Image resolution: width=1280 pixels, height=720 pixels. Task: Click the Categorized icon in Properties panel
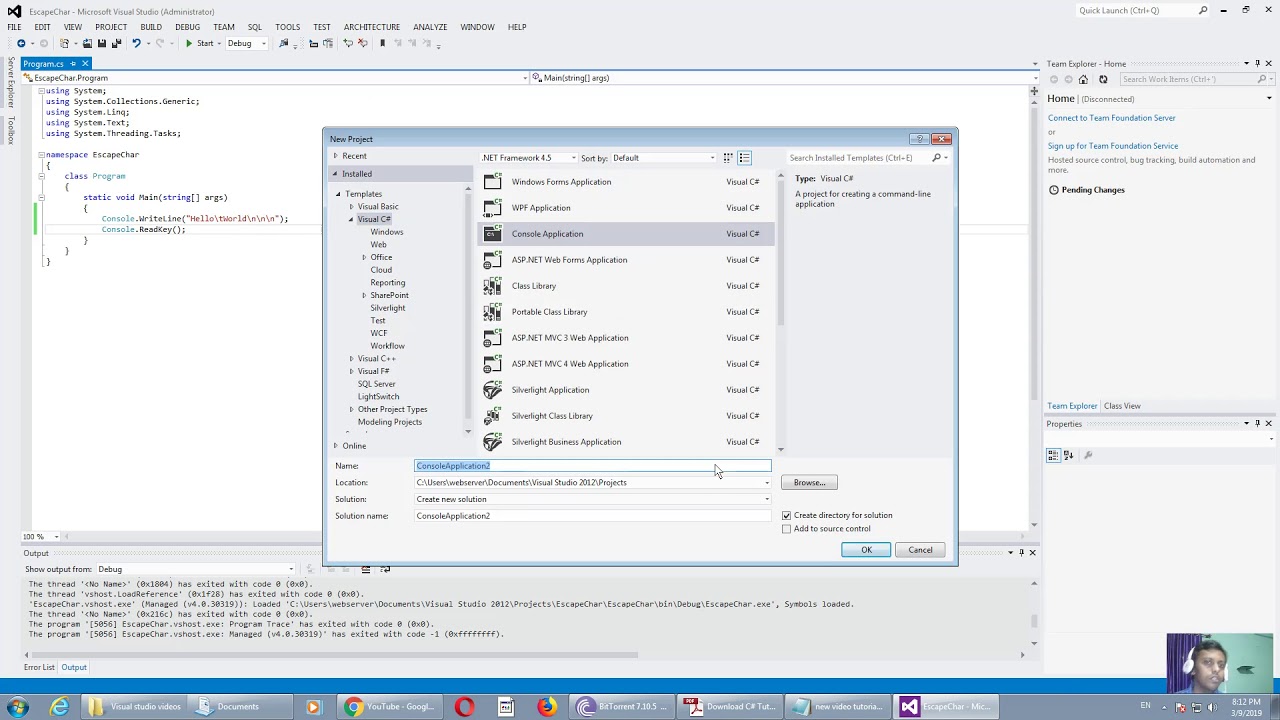click(1054, 456)
